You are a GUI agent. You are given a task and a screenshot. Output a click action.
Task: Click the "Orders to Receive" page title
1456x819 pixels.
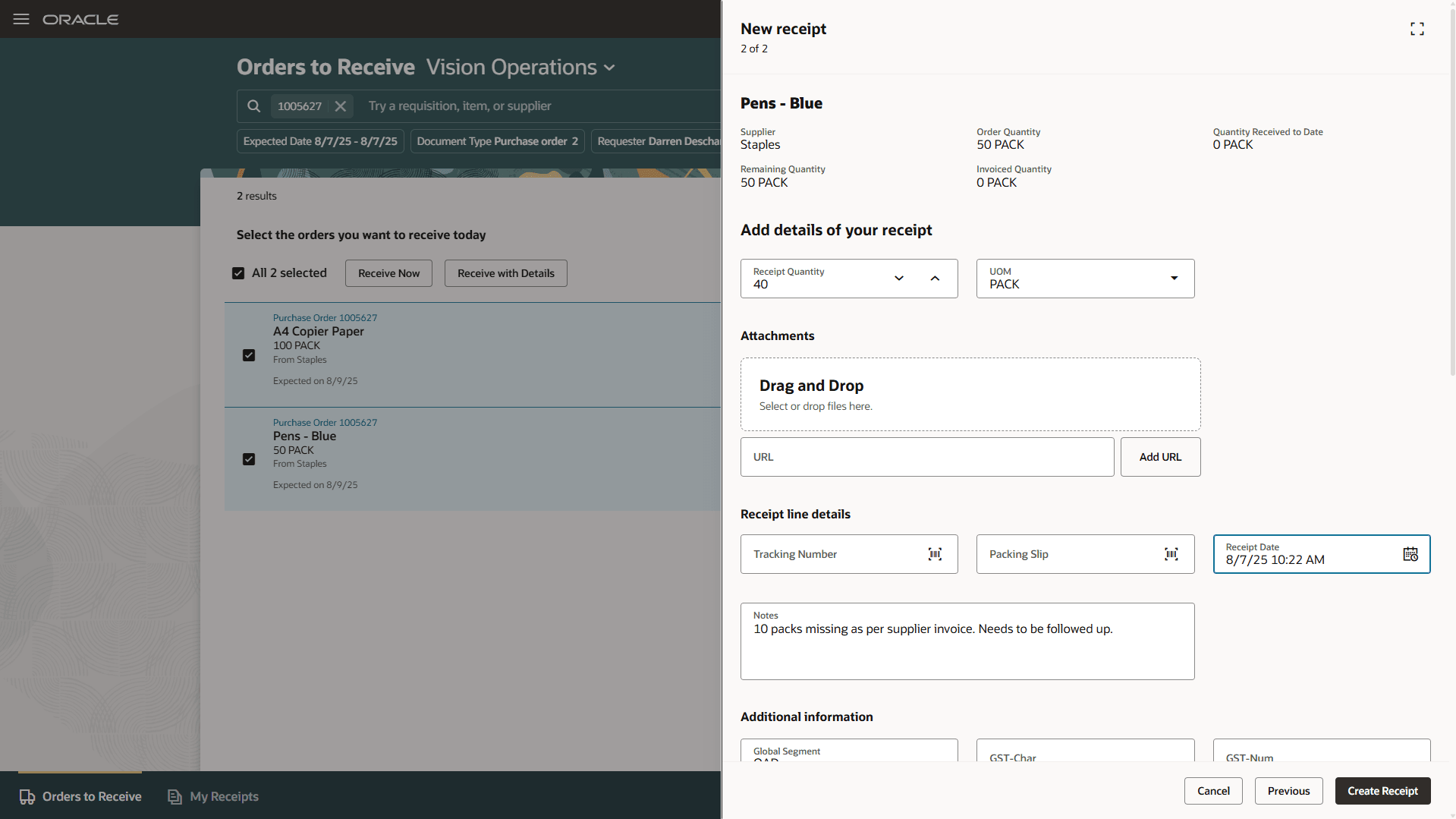[x=325, y=68]
